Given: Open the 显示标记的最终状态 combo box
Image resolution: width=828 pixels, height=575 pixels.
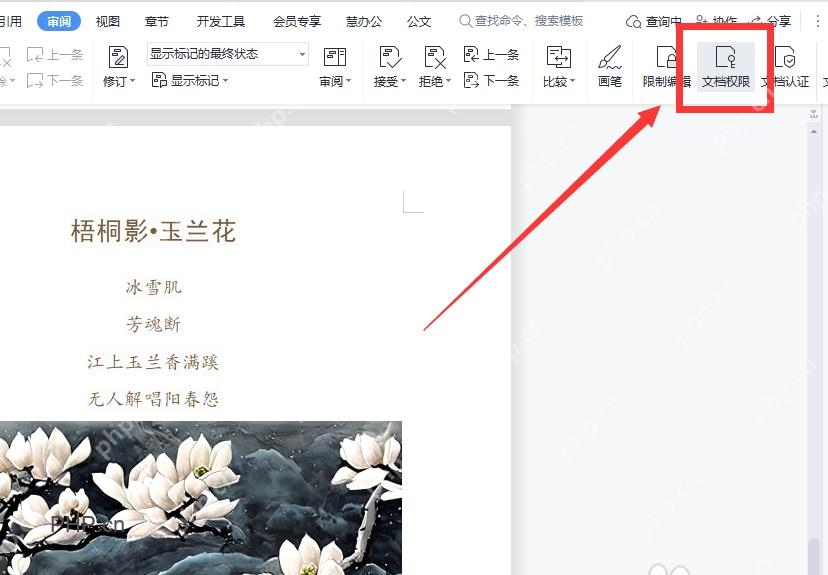Looking at the screenshot, I should click(x=228, y=54).
